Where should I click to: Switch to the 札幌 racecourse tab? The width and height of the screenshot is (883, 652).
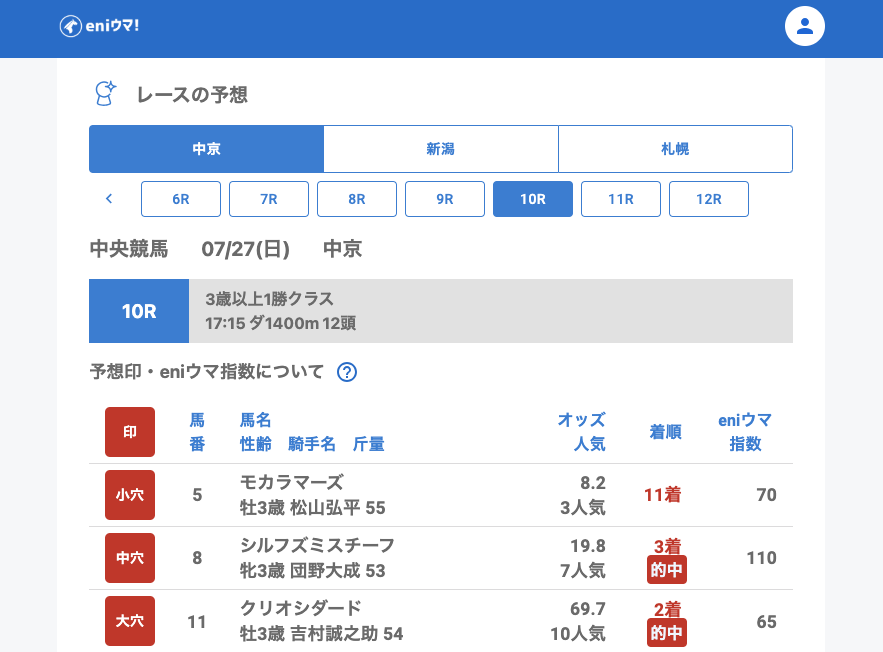(x=675, y=149)
